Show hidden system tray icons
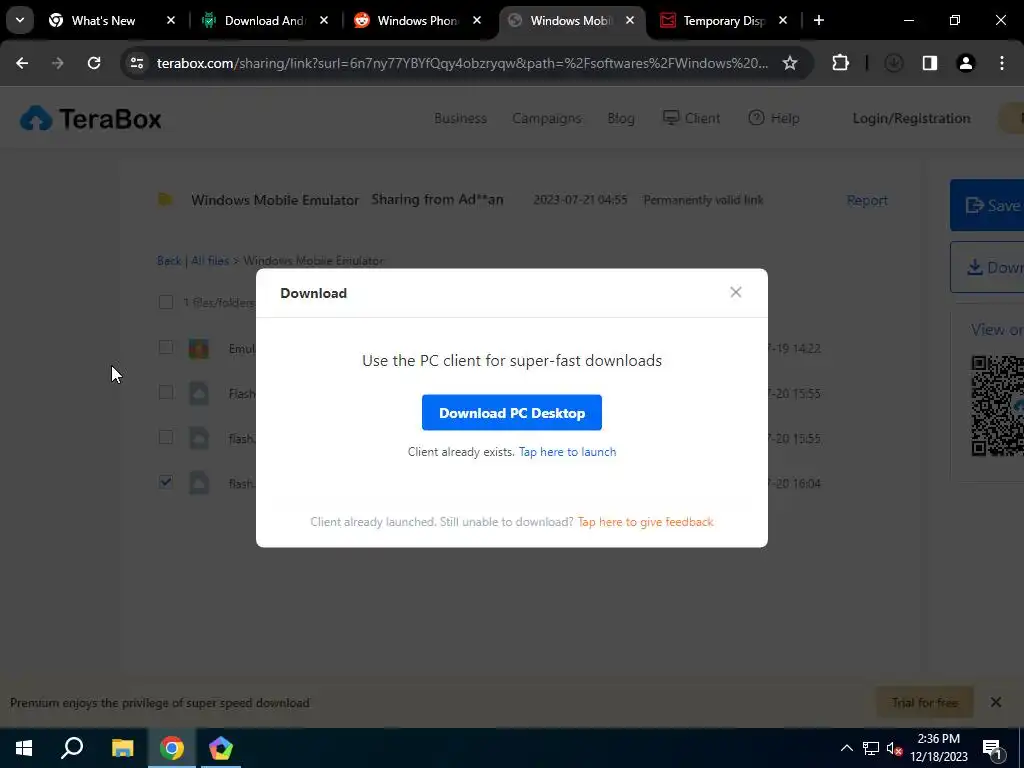1024x768 pixels. (846, 748)
